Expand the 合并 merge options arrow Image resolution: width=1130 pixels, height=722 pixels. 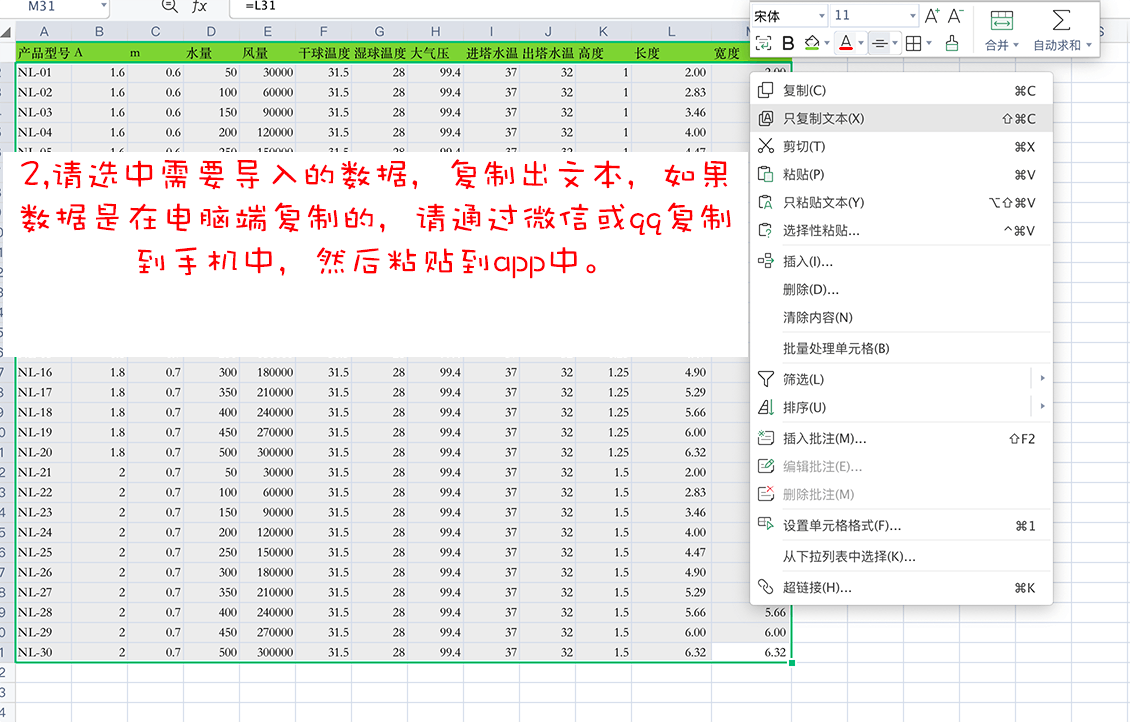pyautogui.click(x=1016, y=45)
